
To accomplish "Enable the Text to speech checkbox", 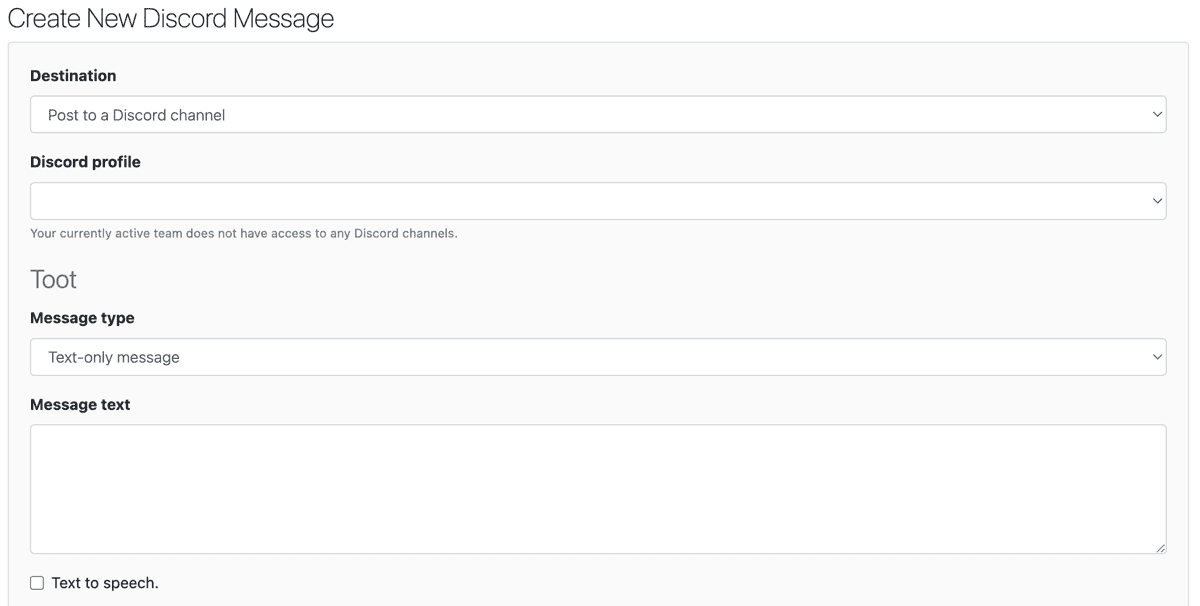I will (x=37, y=583).
